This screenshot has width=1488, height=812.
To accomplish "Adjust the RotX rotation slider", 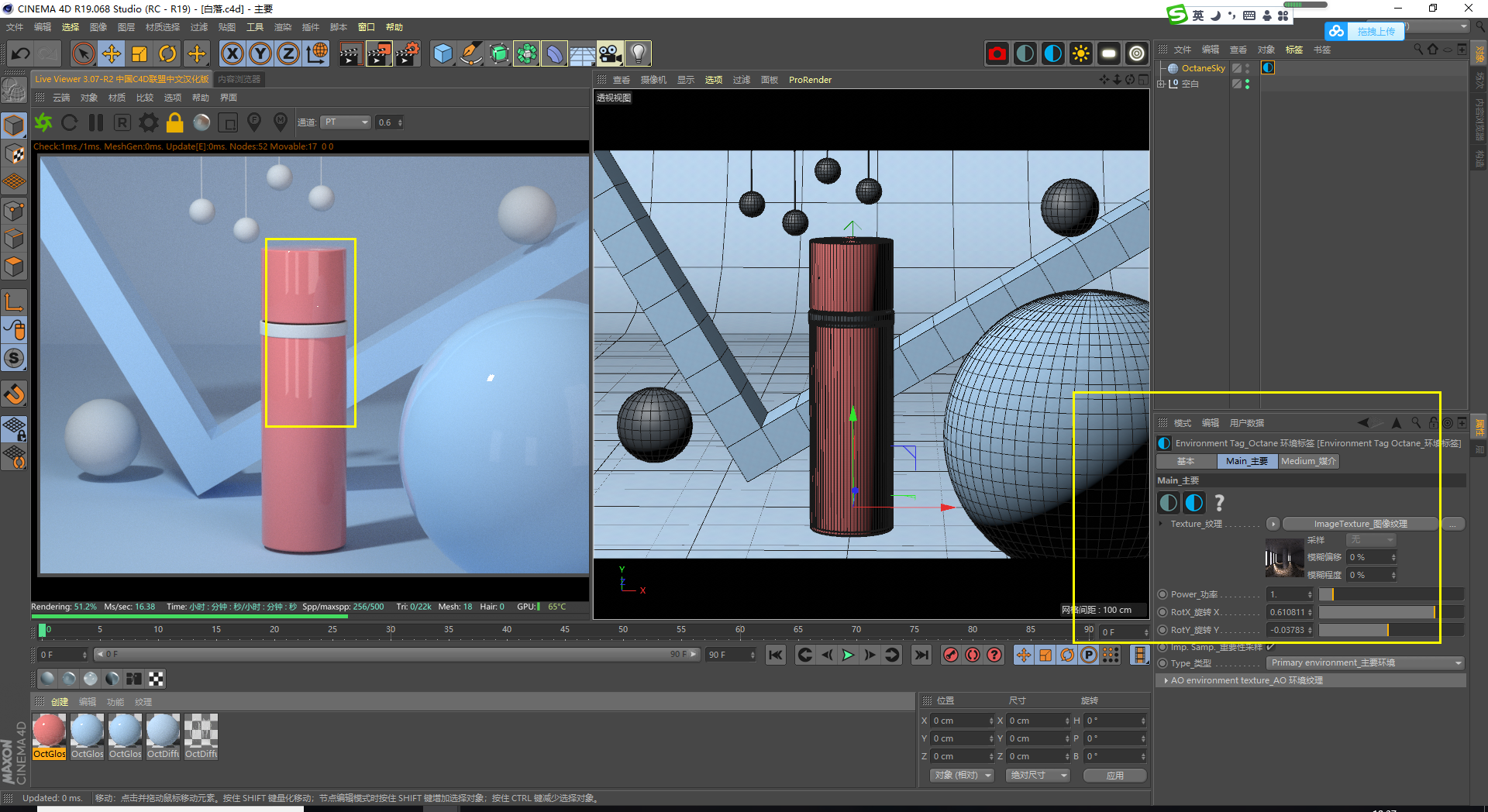I will tap(1391, 612).
